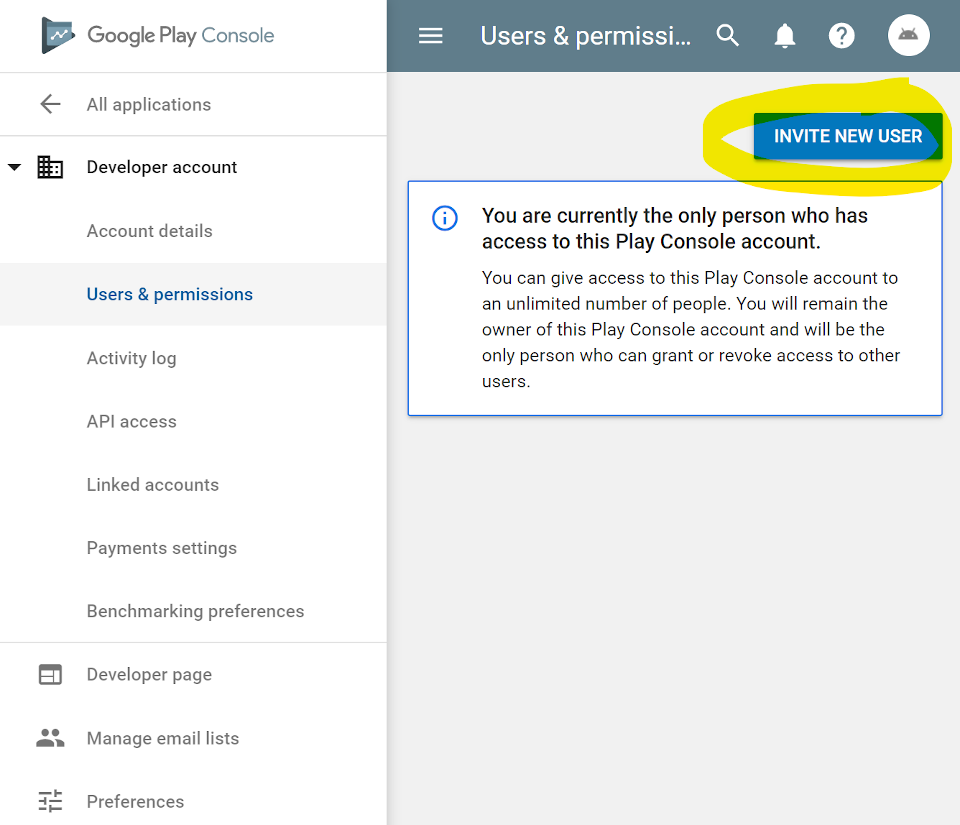Click the Google Play Console title text

point(181,35)
